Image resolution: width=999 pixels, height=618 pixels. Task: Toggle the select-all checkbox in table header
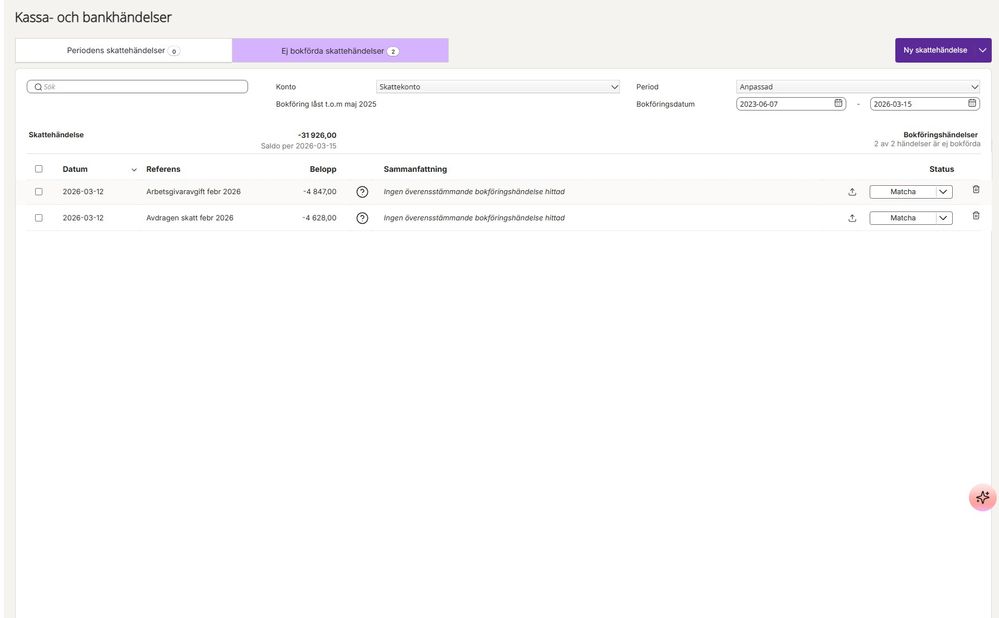(39, 169)
